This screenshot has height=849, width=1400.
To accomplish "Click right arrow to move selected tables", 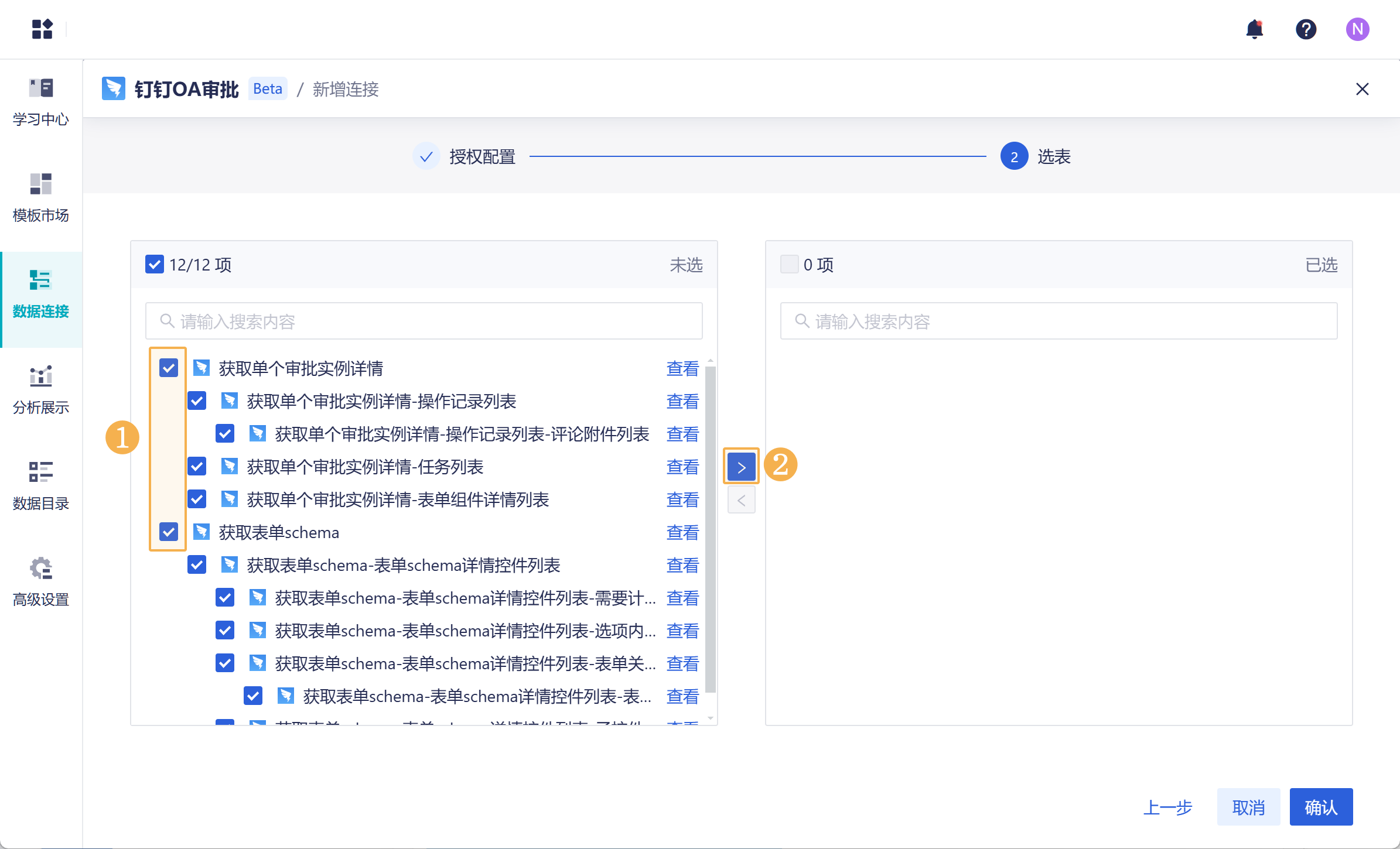I will (741, 467).
